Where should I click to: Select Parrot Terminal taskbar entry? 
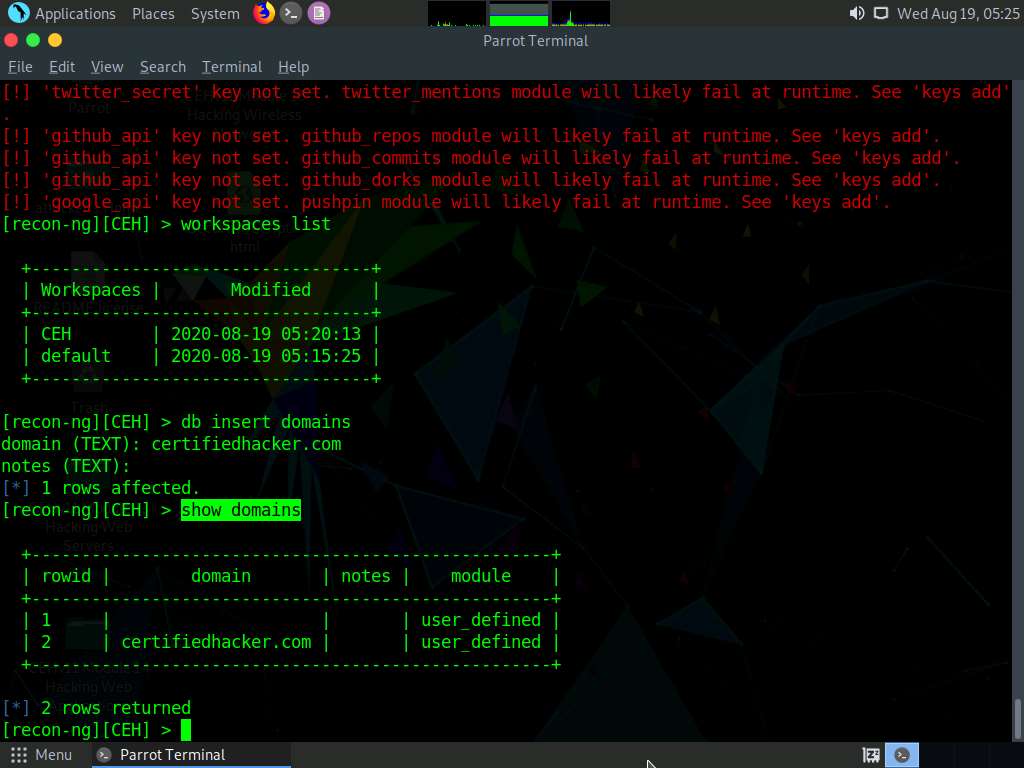(190, 755)
